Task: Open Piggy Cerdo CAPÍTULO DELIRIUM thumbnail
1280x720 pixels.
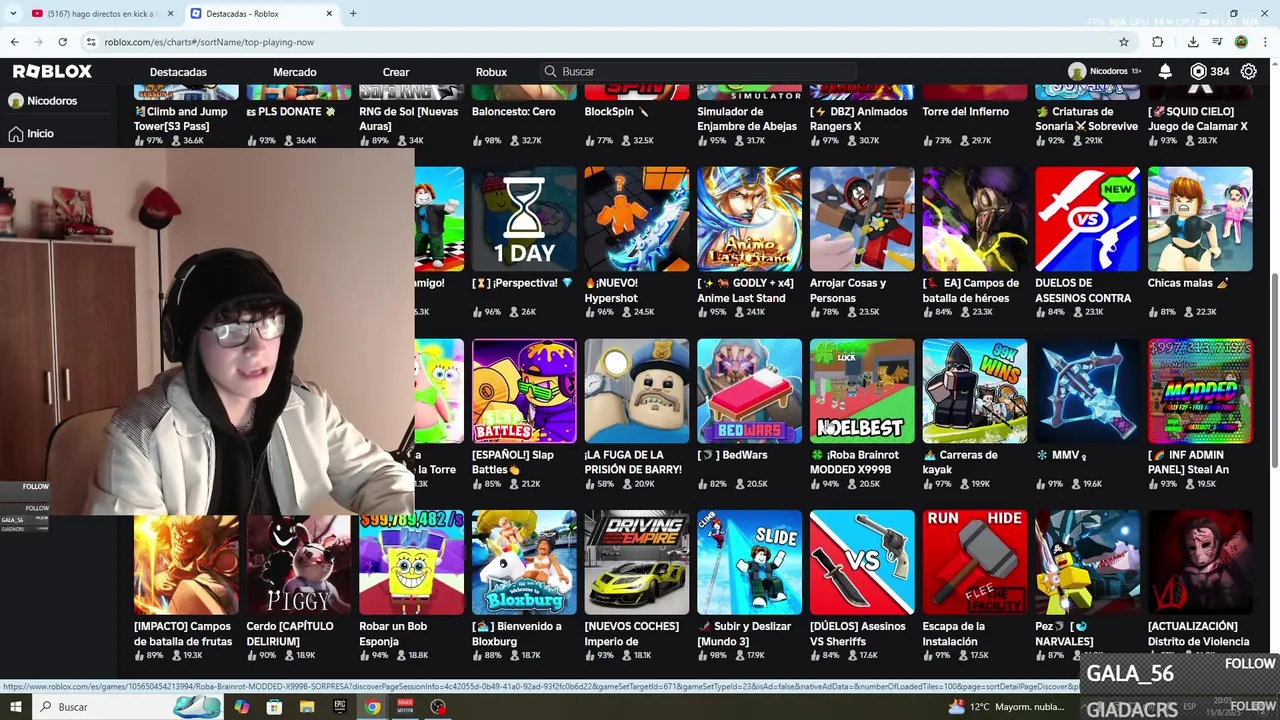Action: point(299,563)
